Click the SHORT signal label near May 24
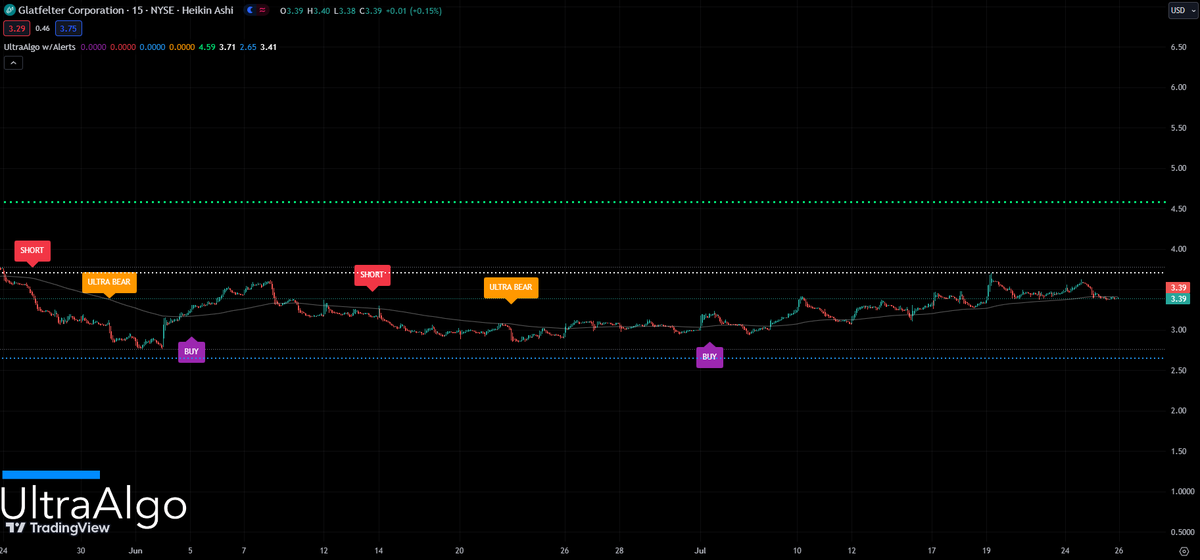Viewport: 1200px width, 560px height. pyautogui.click(x=31, y=251)
